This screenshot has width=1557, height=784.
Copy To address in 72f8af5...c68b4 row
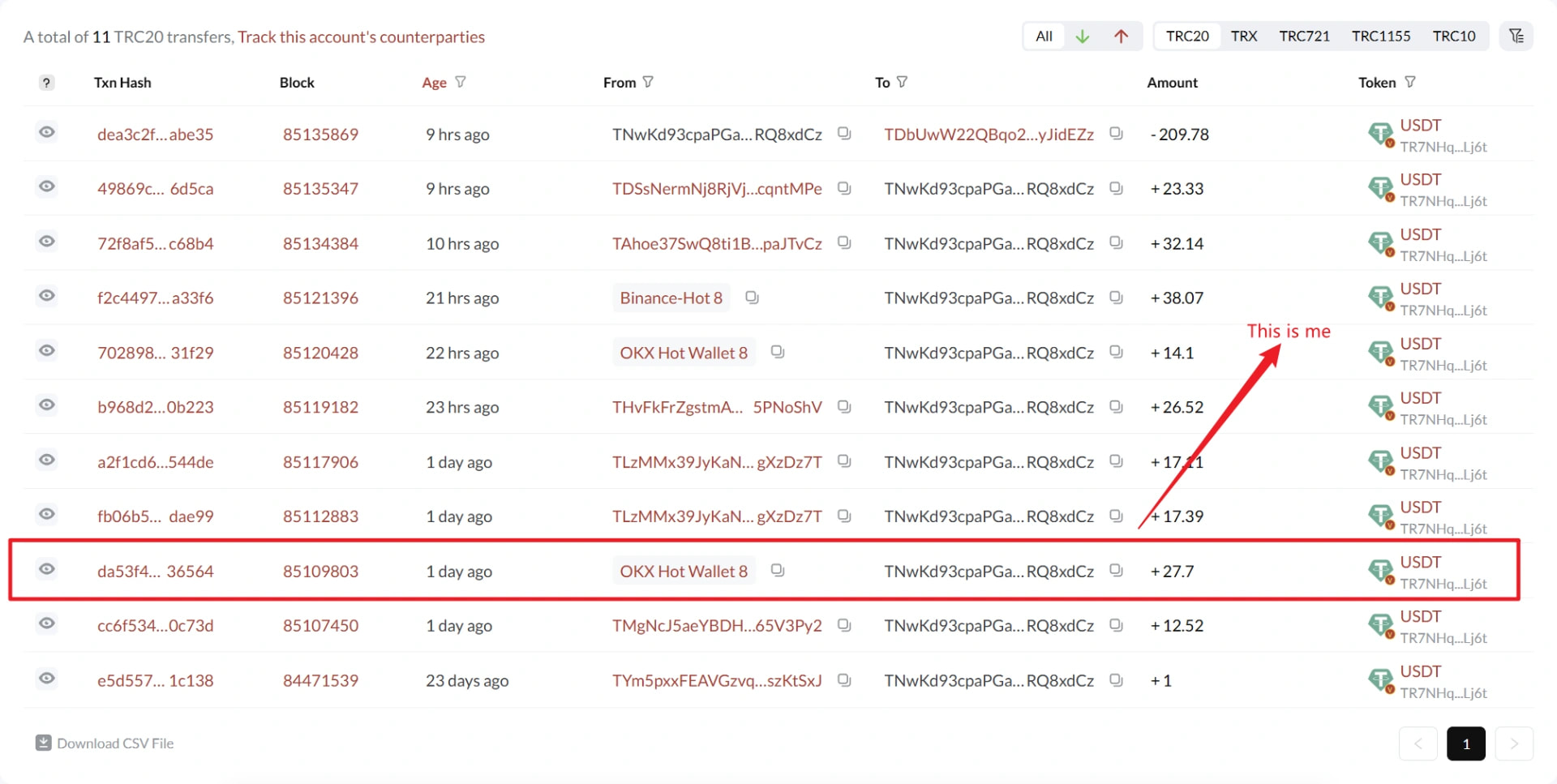click(x=1116, y=242)
